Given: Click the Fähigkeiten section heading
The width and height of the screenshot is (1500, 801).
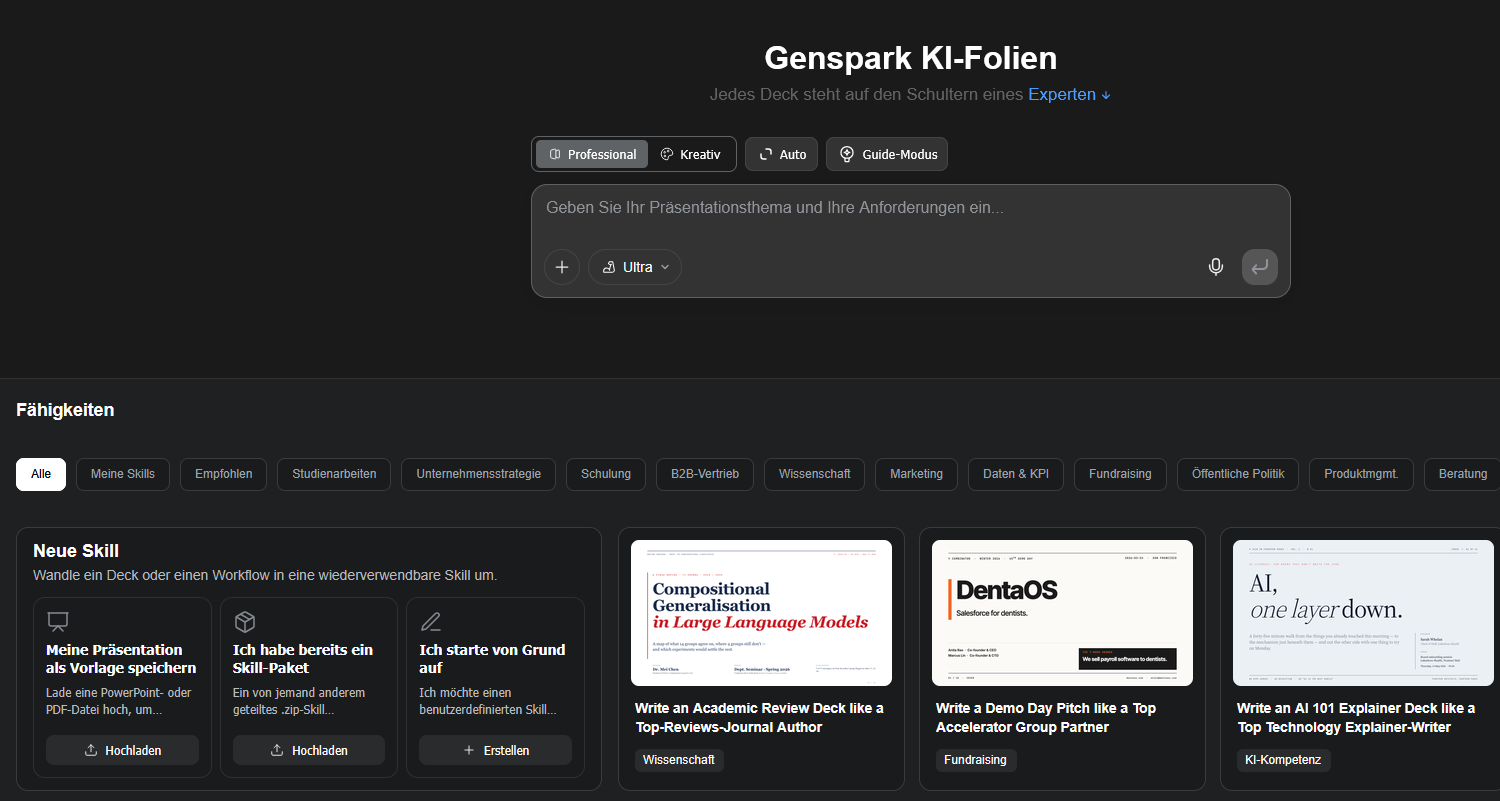Looking at the screenshot, I should pyautogui.click(x=65, y=410).
